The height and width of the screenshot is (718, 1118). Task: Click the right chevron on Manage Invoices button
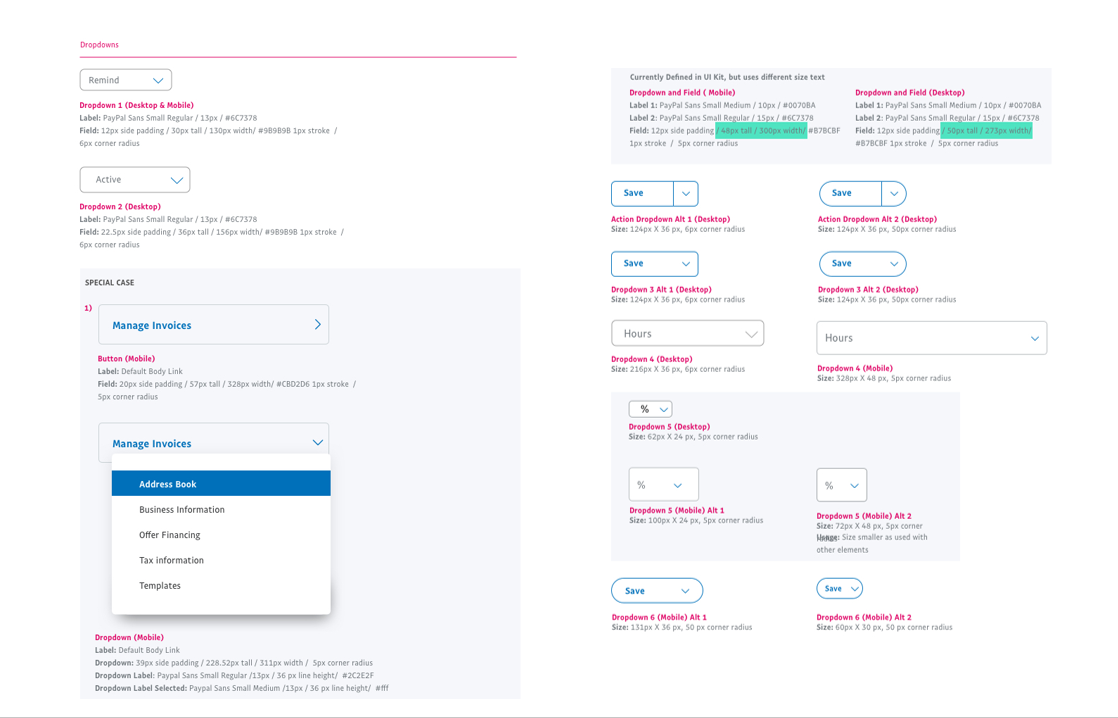[x=317, y=325]
